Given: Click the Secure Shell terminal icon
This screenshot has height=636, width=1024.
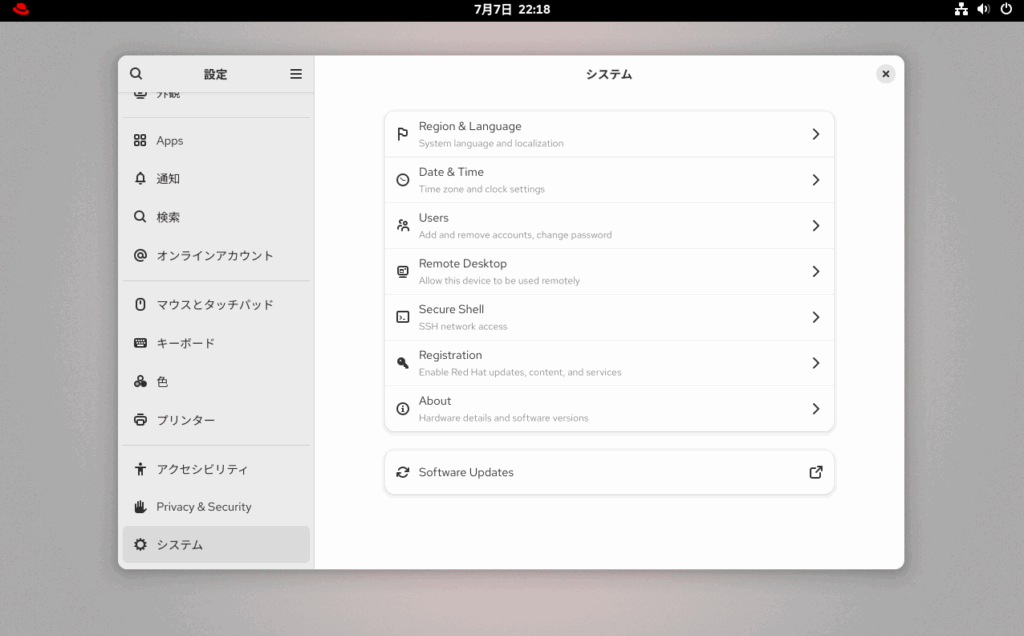Looking at the screenshot, I should pyautogui.click(x=402, y=317).
